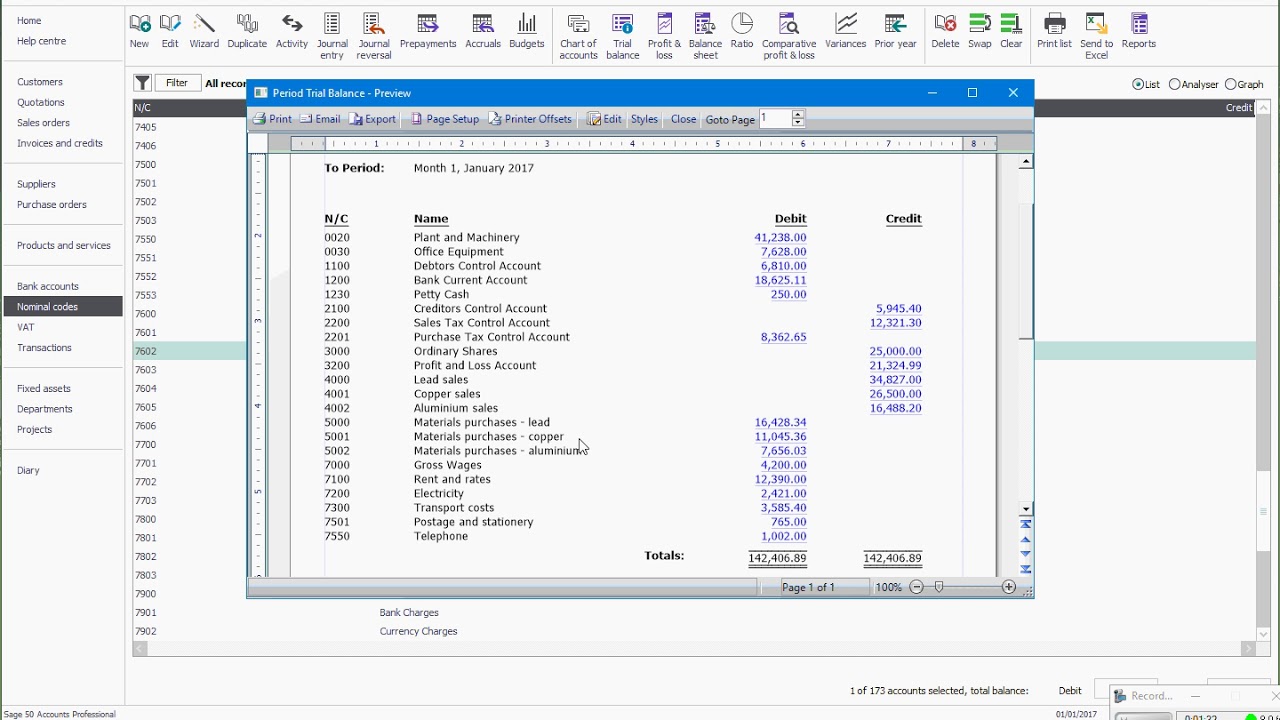
Task: Open the Accruals tool
Action: 483,31
